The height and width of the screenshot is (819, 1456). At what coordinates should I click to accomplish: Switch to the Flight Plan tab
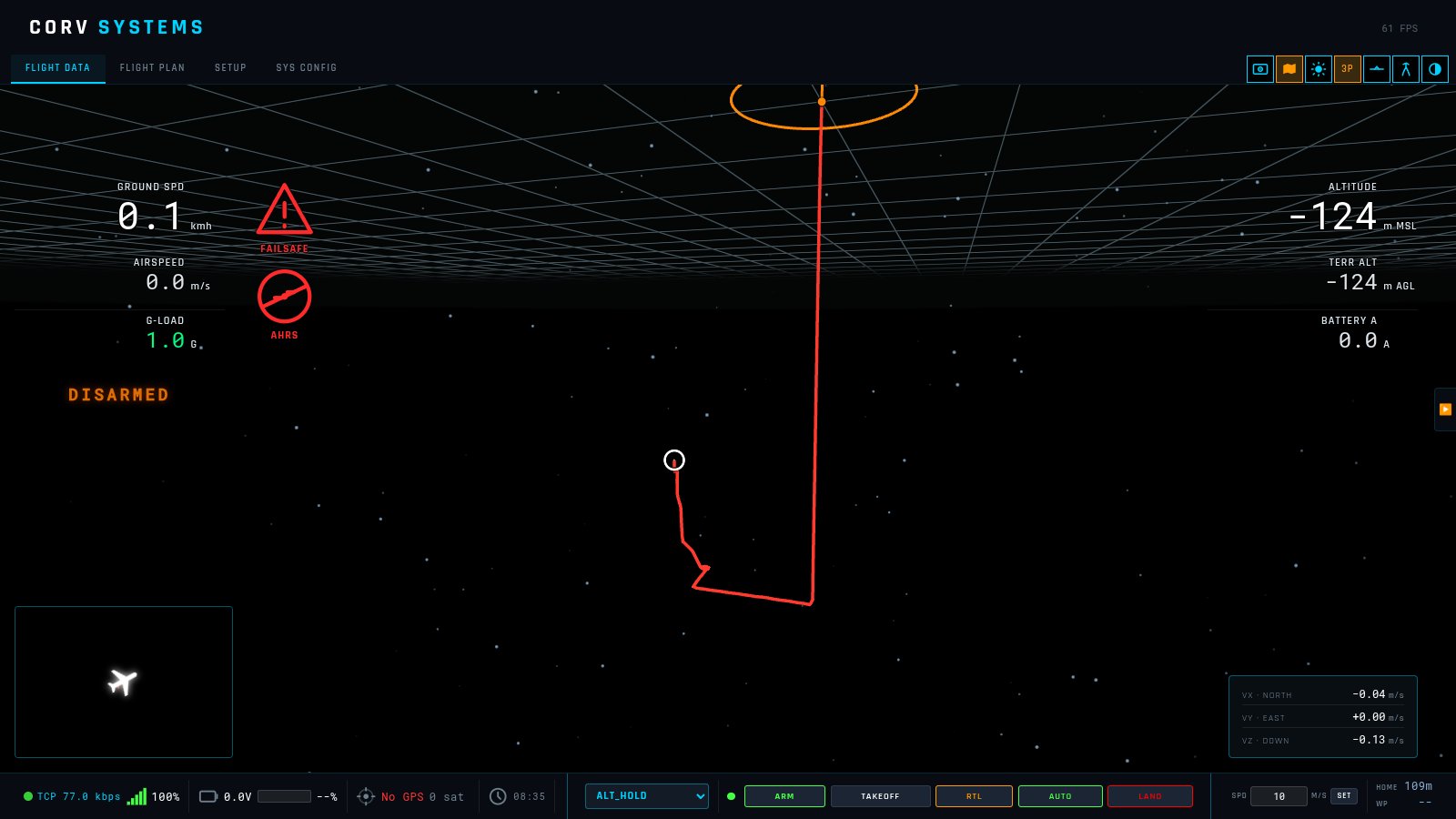(152, 68)
